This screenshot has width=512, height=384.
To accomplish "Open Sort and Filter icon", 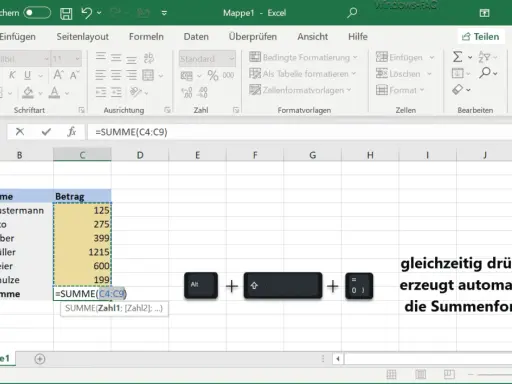I will (x=484, y=57).
